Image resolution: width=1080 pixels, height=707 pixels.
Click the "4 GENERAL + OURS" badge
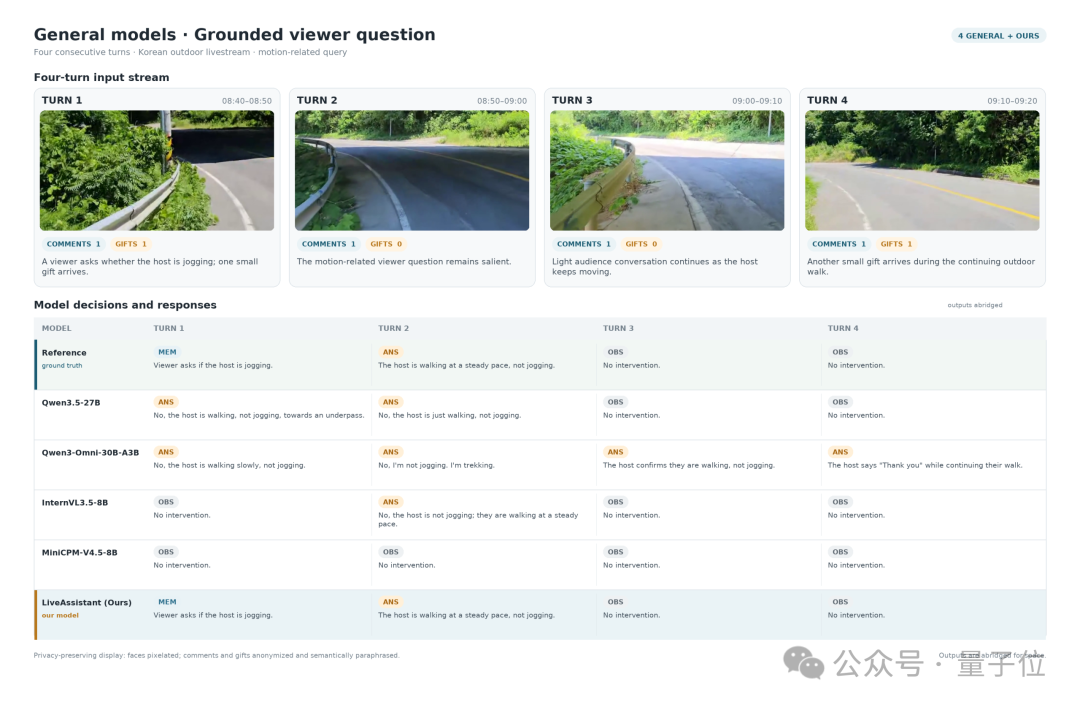998,36
